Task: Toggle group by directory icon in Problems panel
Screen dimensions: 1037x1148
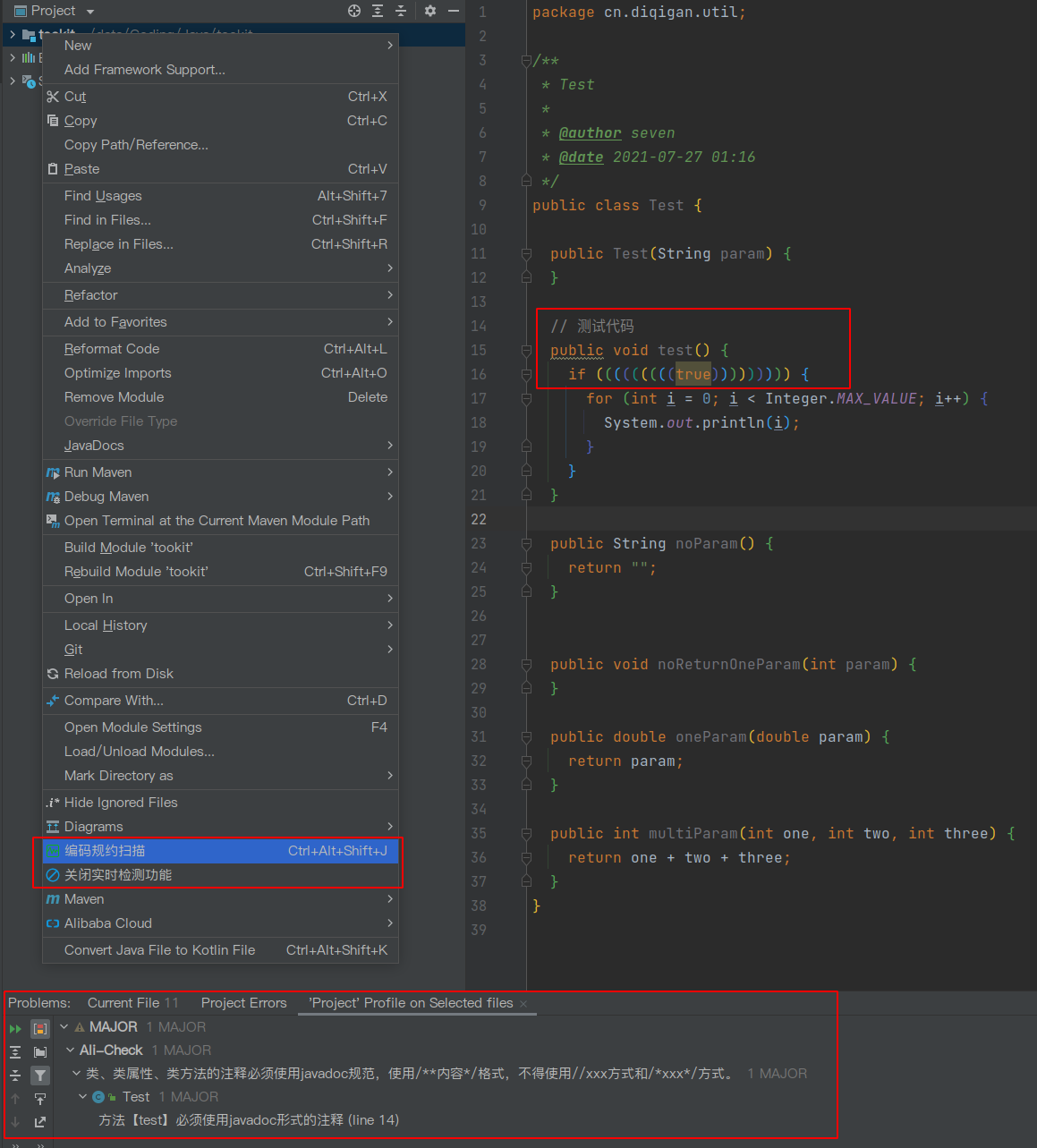Action: [x=40, y=1052]
